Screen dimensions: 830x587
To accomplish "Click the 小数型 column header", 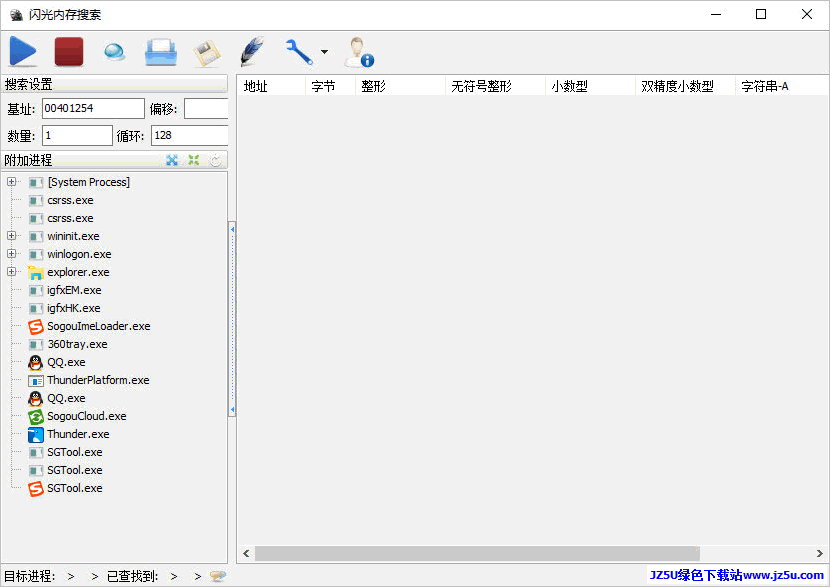I will click(x=591, y=86).
